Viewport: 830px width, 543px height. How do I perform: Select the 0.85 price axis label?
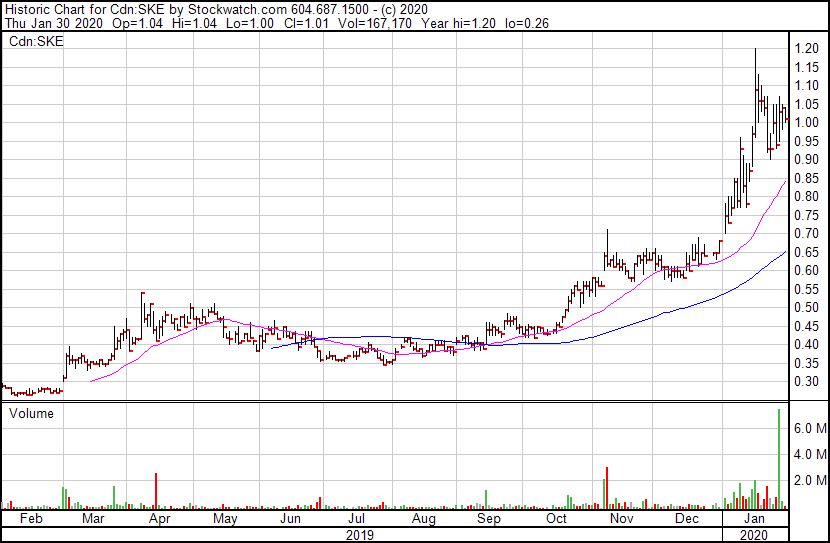click(807, 178)
